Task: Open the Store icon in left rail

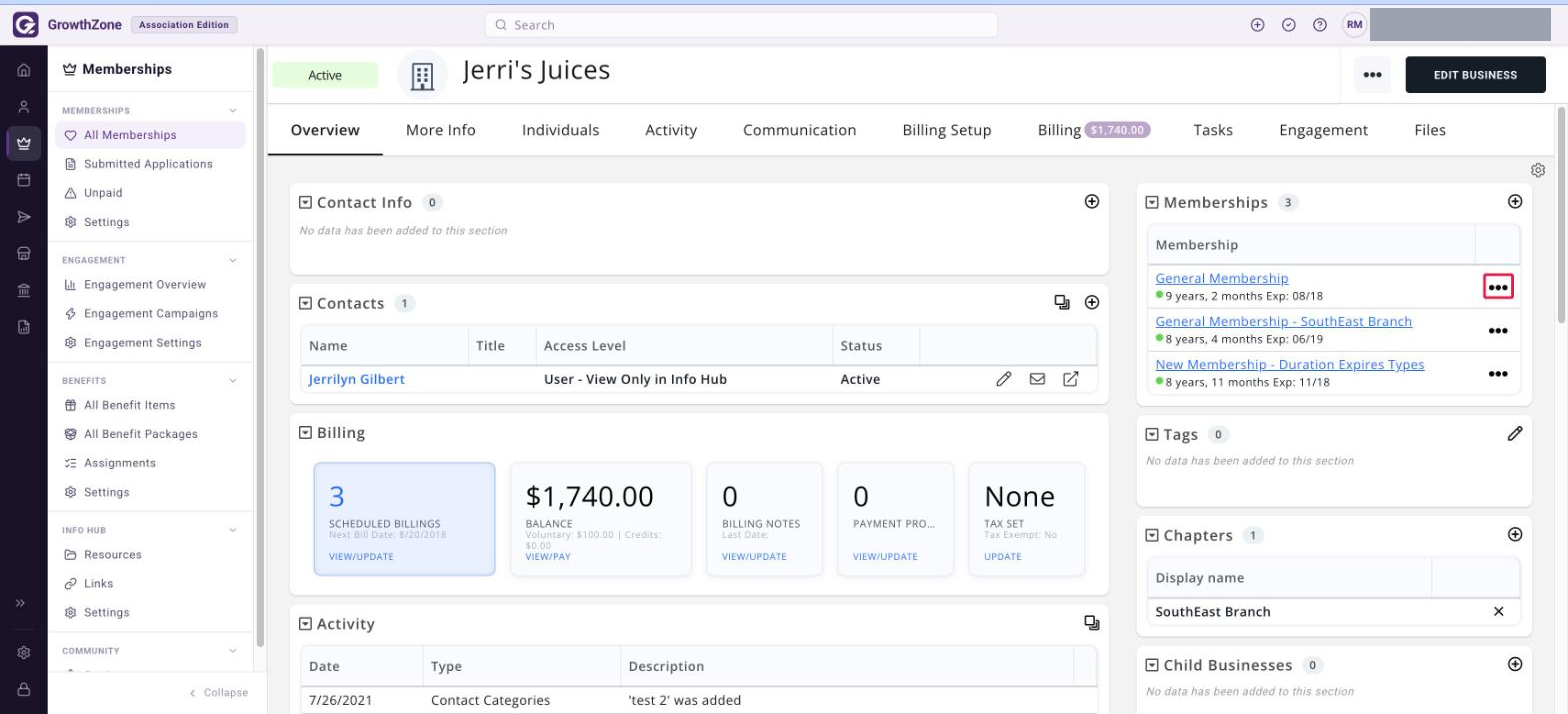Action: tap(24, 254)
